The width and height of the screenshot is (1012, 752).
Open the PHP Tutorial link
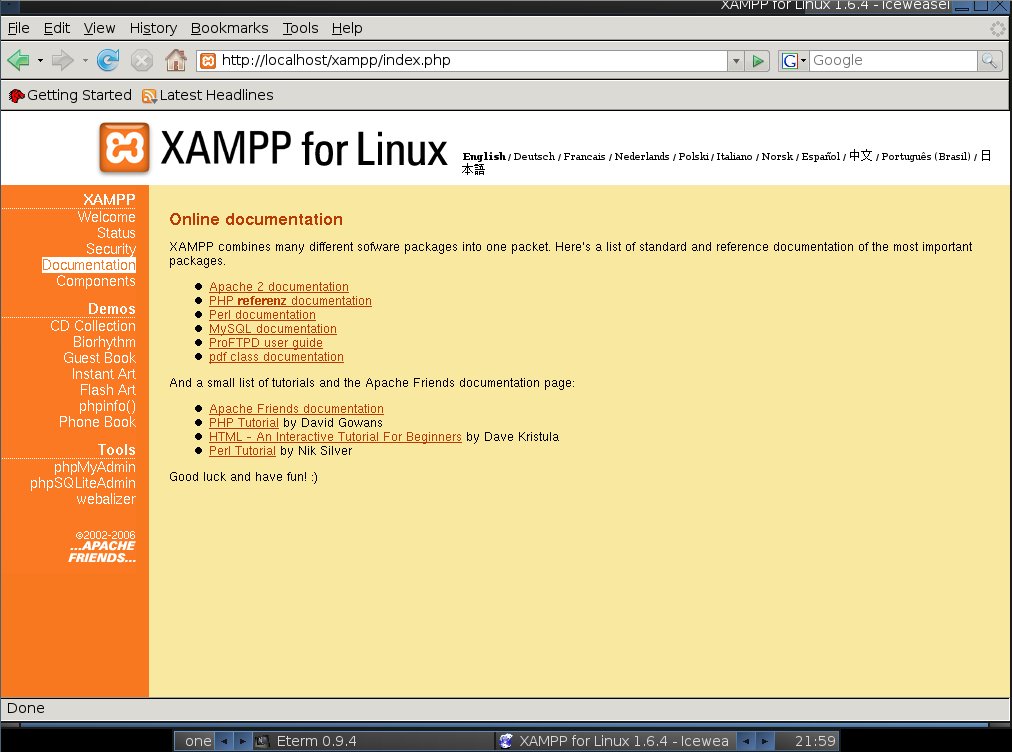[x=244, y=423]
